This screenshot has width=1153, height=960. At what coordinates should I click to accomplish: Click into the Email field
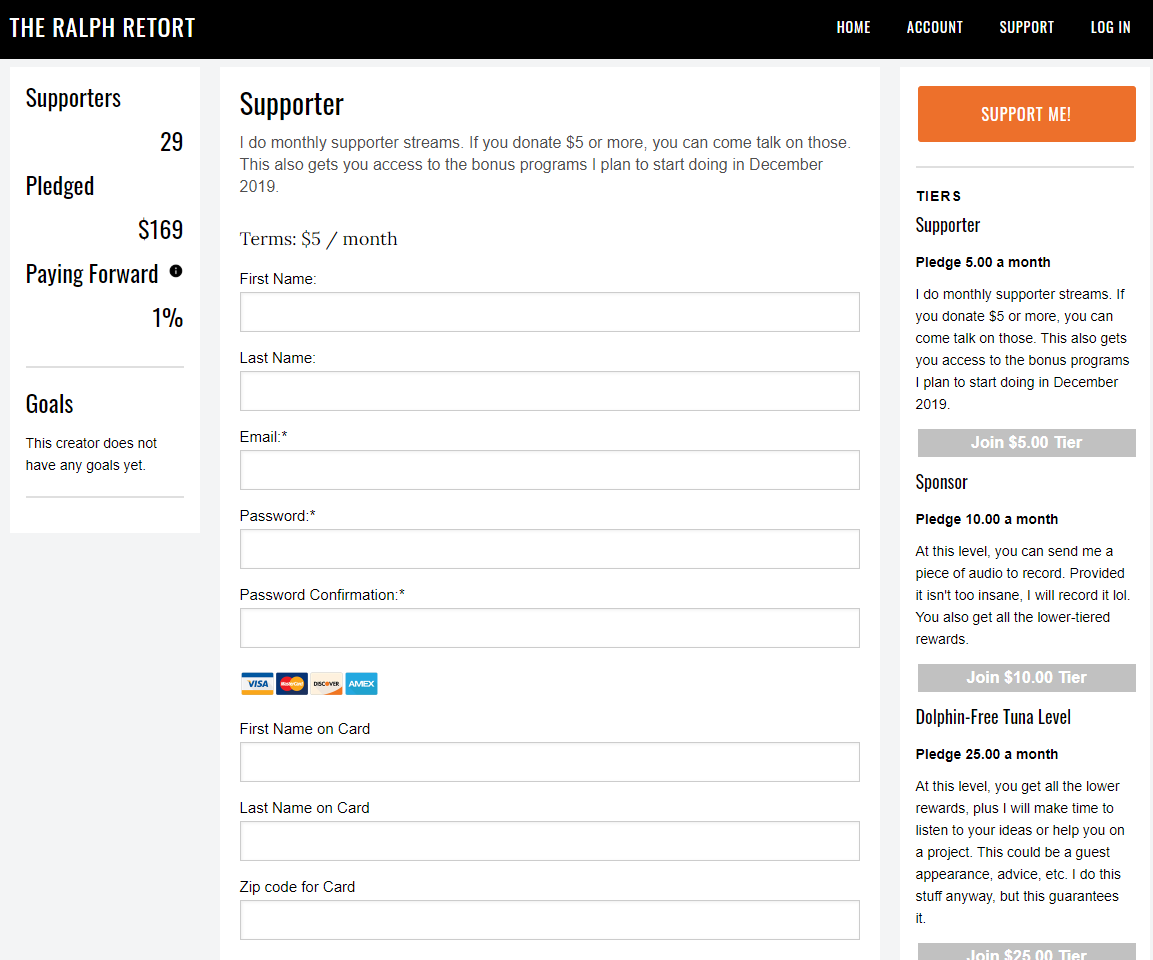click(549, 470)
